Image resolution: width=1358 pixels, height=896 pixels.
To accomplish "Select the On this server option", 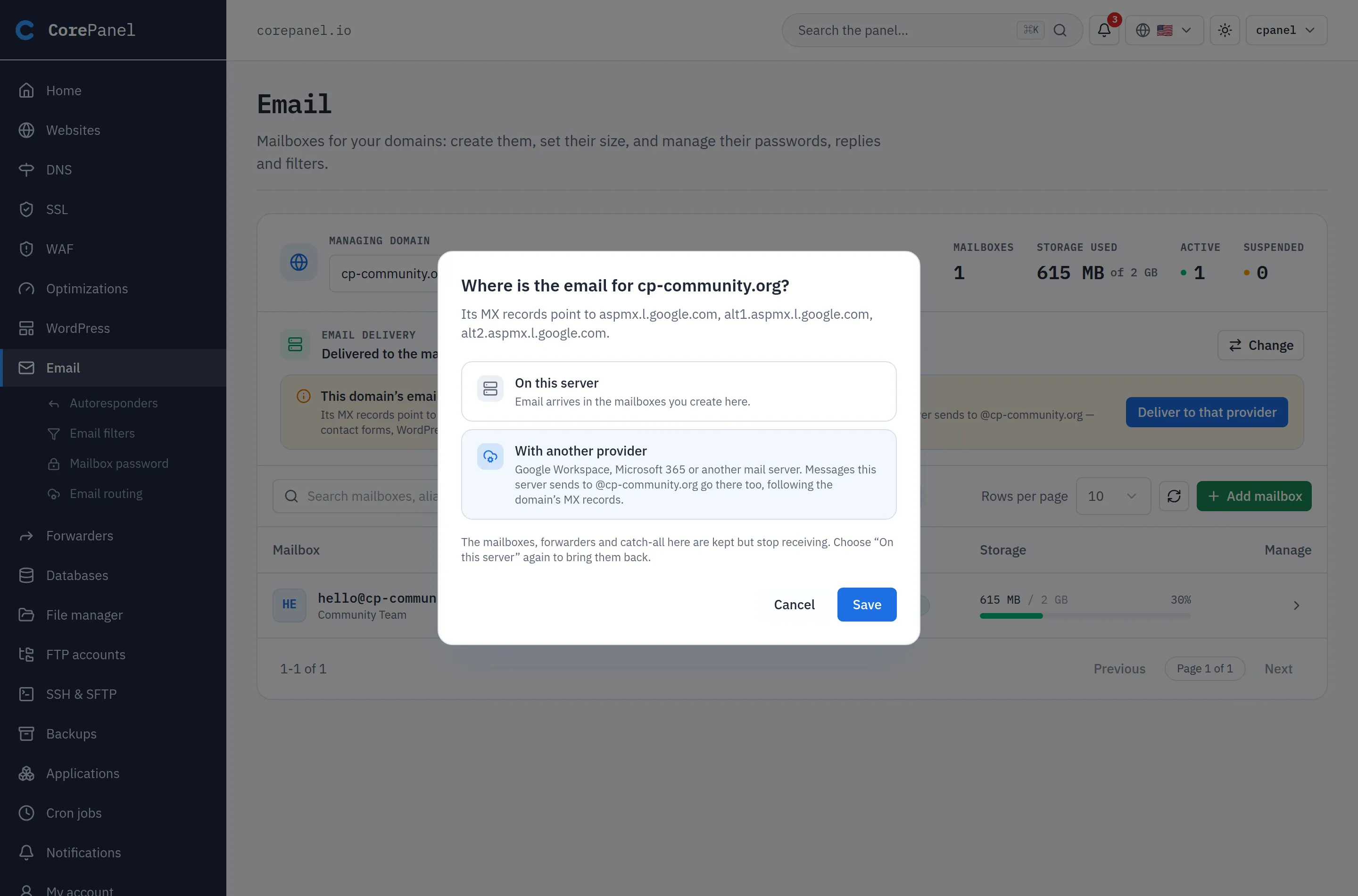I will coord(679,391).
